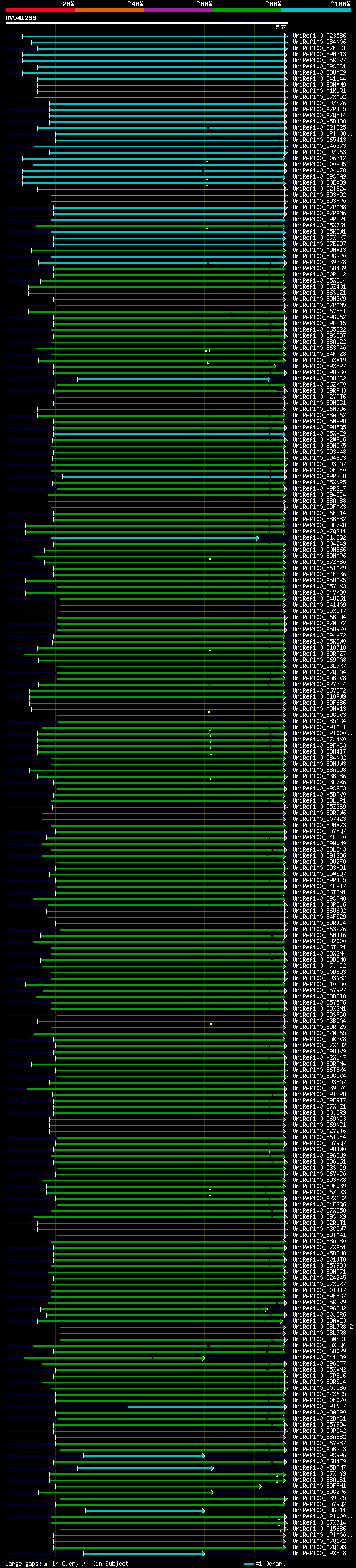Viewport: 356px width, 1568px height.
Task: Select the UniRef100_A7PAM8 label
Action: click(319, 207)
